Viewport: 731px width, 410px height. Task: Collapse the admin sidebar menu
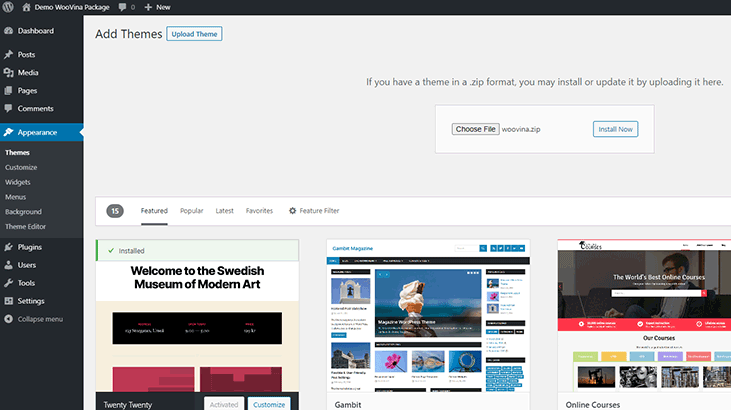40,319
